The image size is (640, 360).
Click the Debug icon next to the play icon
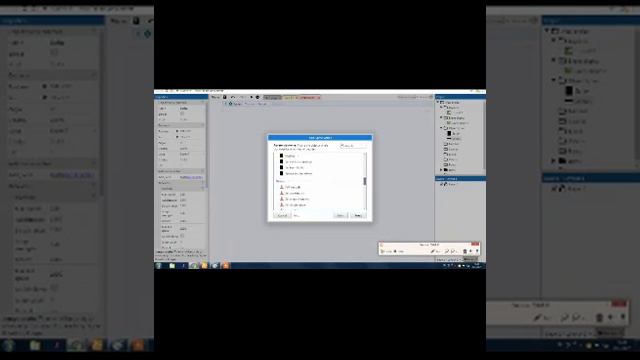[x=258, y=97]
